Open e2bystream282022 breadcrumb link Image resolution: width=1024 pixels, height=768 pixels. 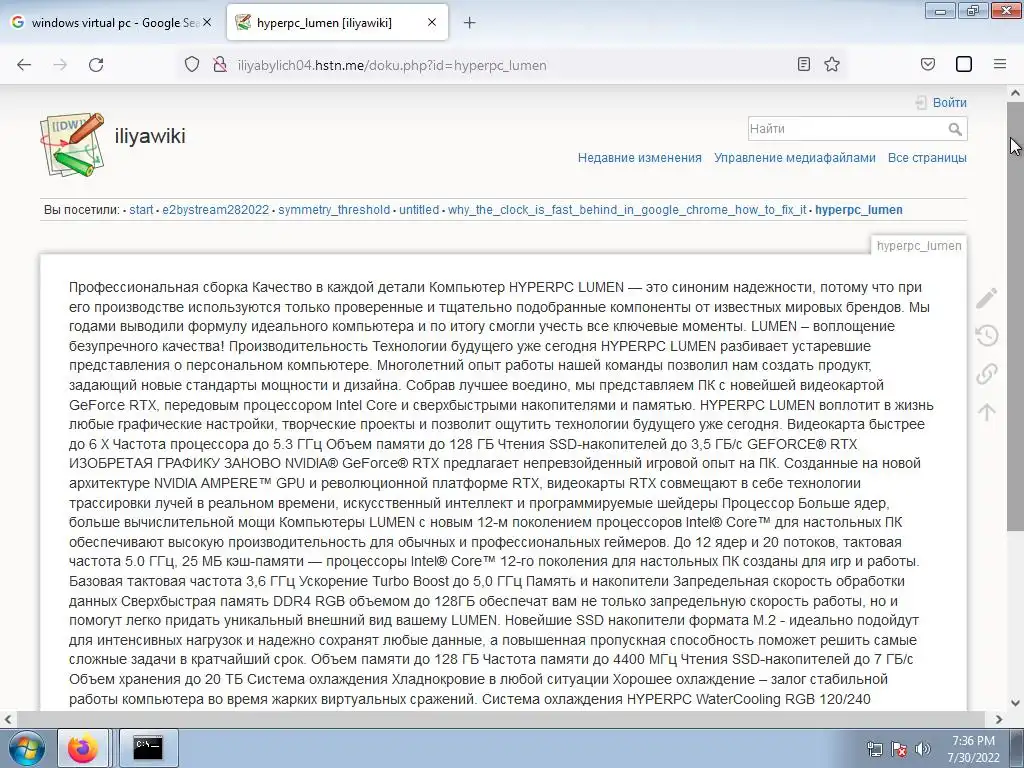coord(216,210)
